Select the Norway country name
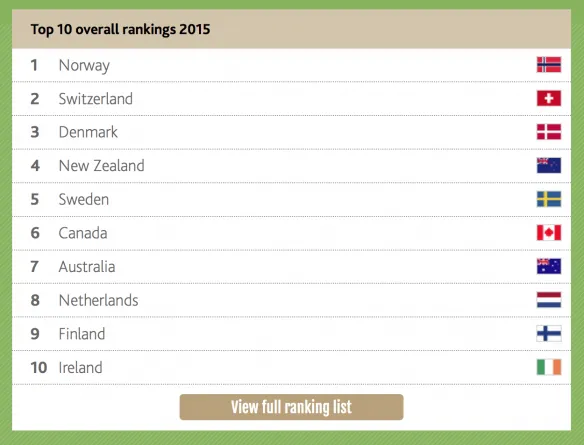The height and width of the screenshot is (445, 584). click(x=84, y=66)
